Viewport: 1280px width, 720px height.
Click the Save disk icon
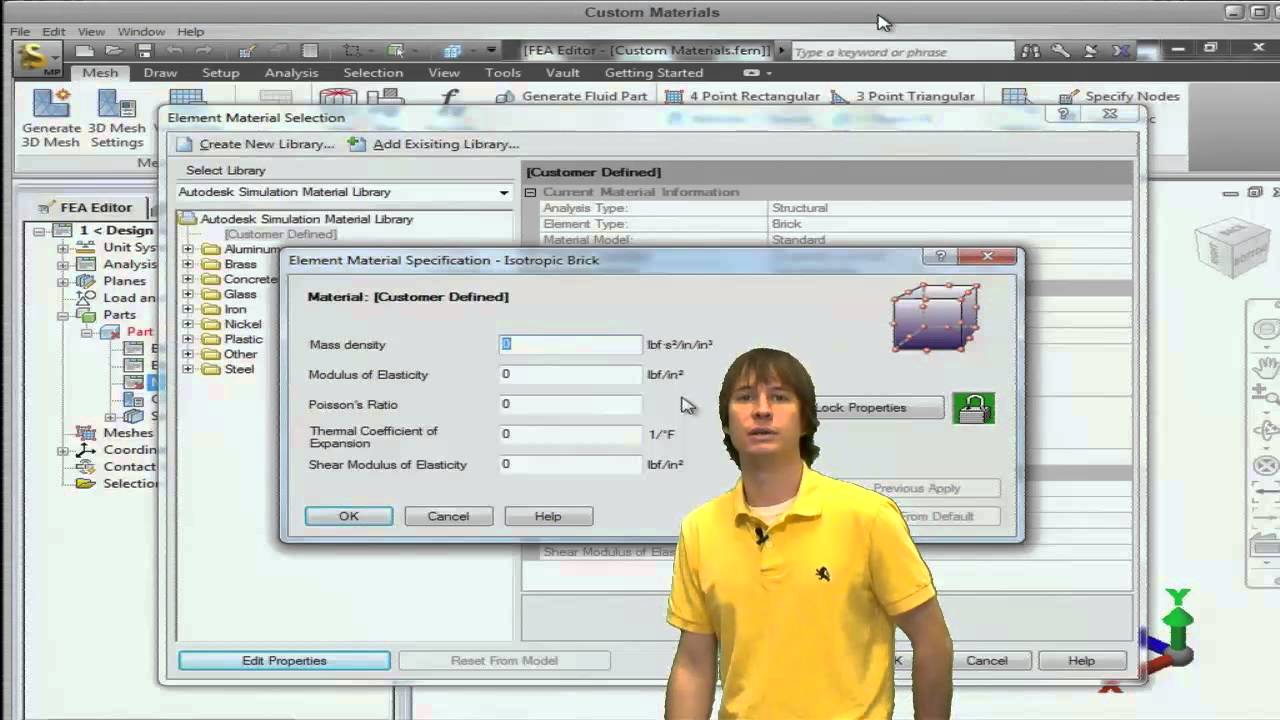pos(144,51)
